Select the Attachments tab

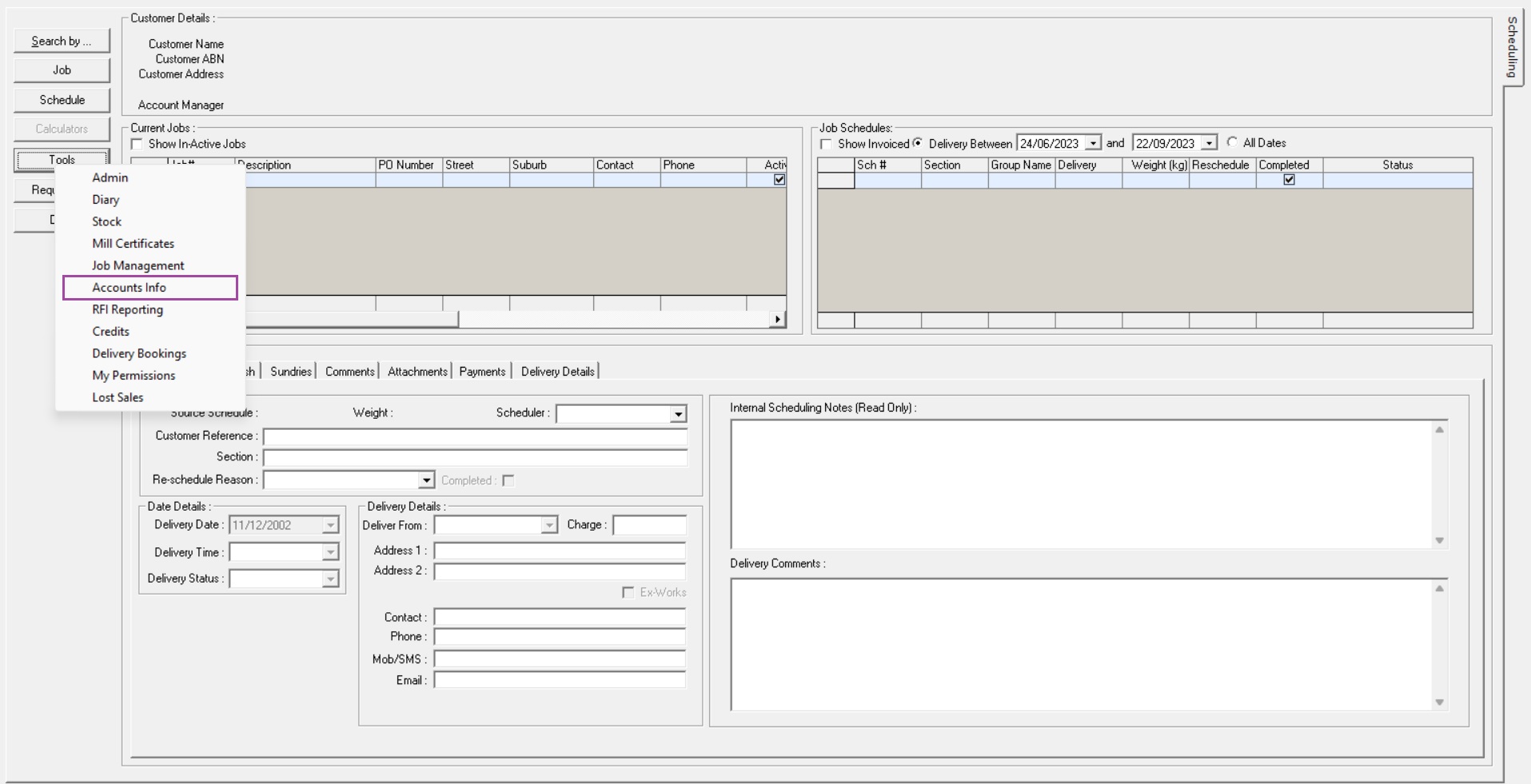point(416,371)
